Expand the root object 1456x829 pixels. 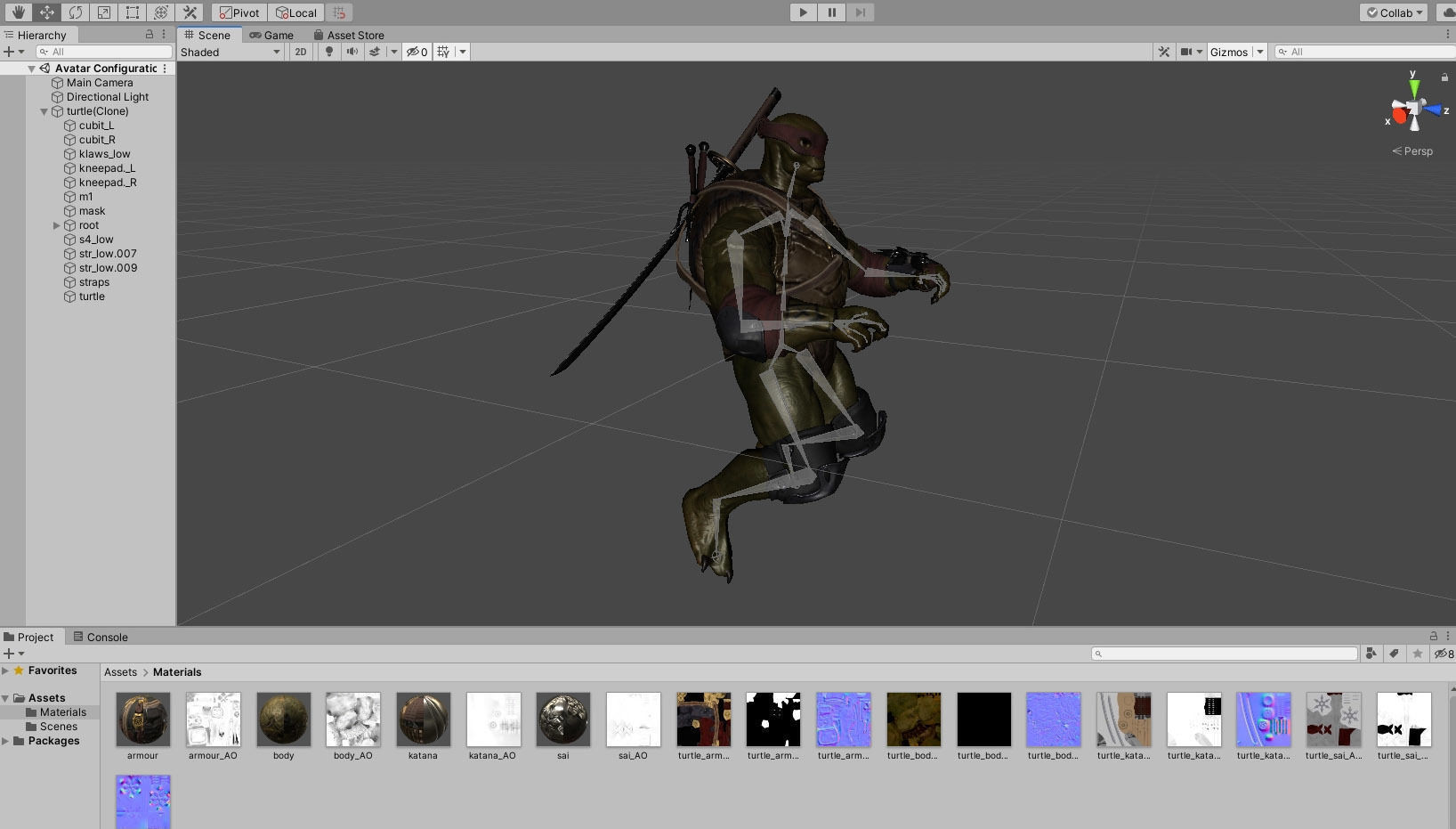click(56, 225)
